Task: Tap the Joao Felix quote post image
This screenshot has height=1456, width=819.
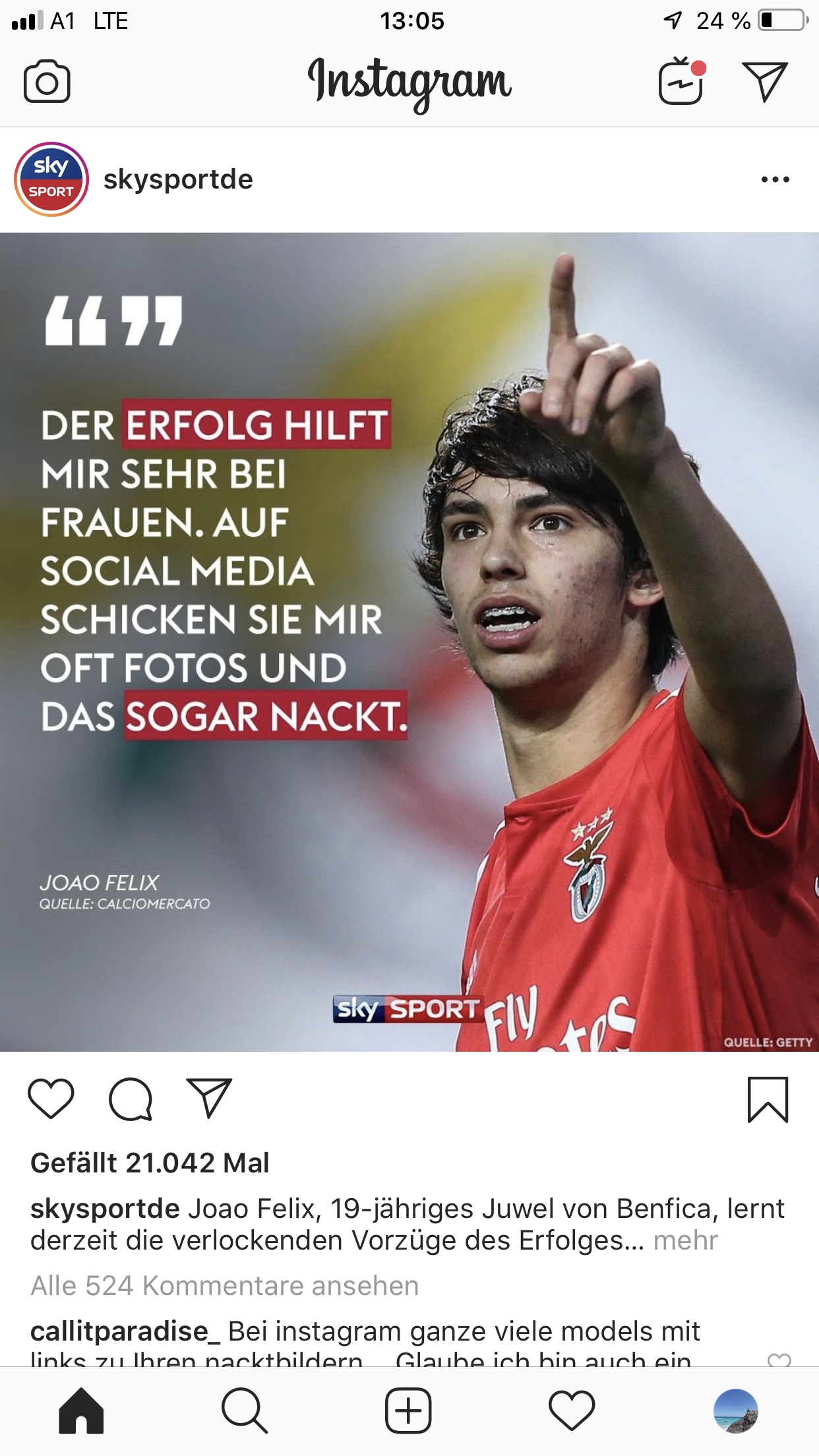Action: [x=409, y=642]
